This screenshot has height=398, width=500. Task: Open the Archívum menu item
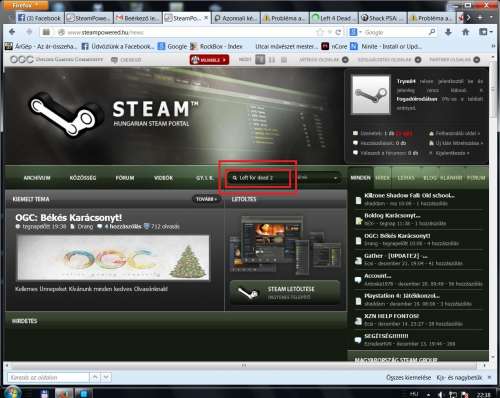37,178
